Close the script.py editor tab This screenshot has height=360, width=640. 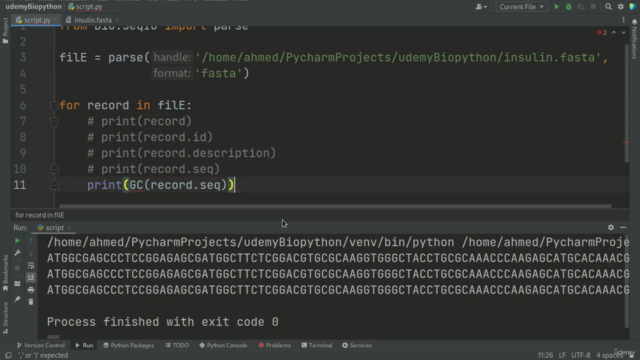(x=56, y=20)
